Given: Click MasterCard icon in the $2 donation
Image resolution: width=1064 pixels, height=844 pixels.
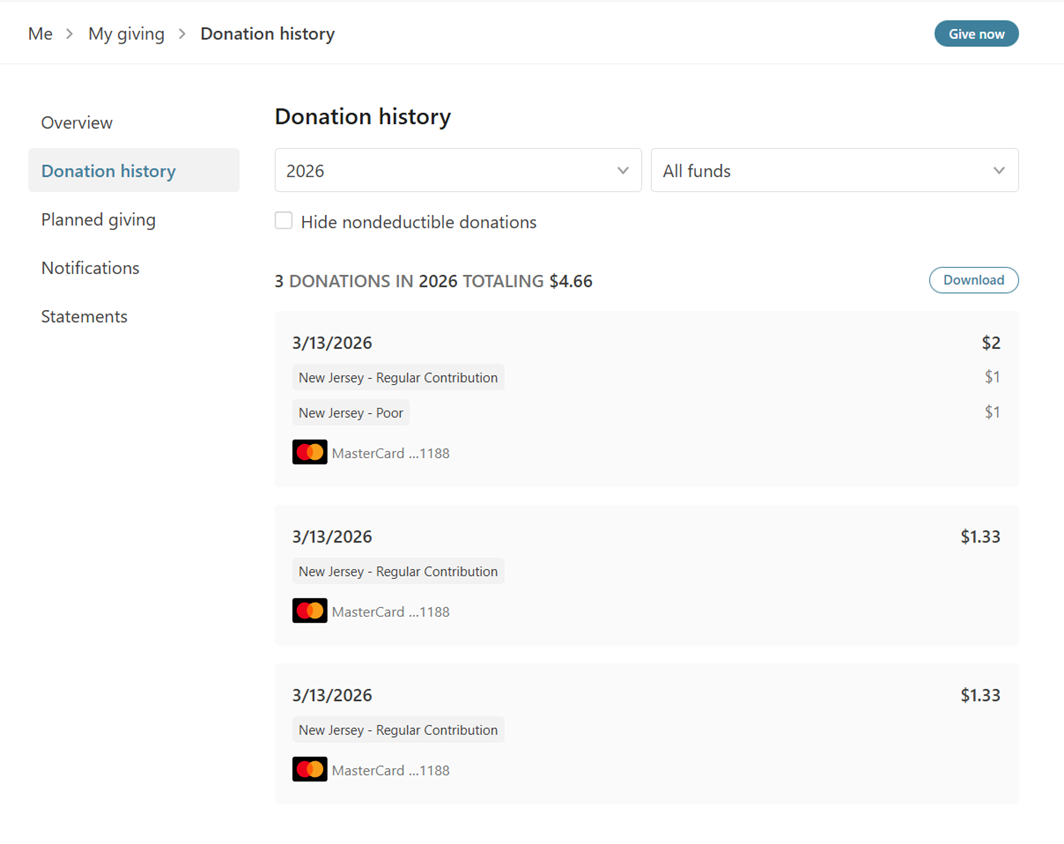Looking at the screenshot, I should pyautogui.click(x=309, y=452).
